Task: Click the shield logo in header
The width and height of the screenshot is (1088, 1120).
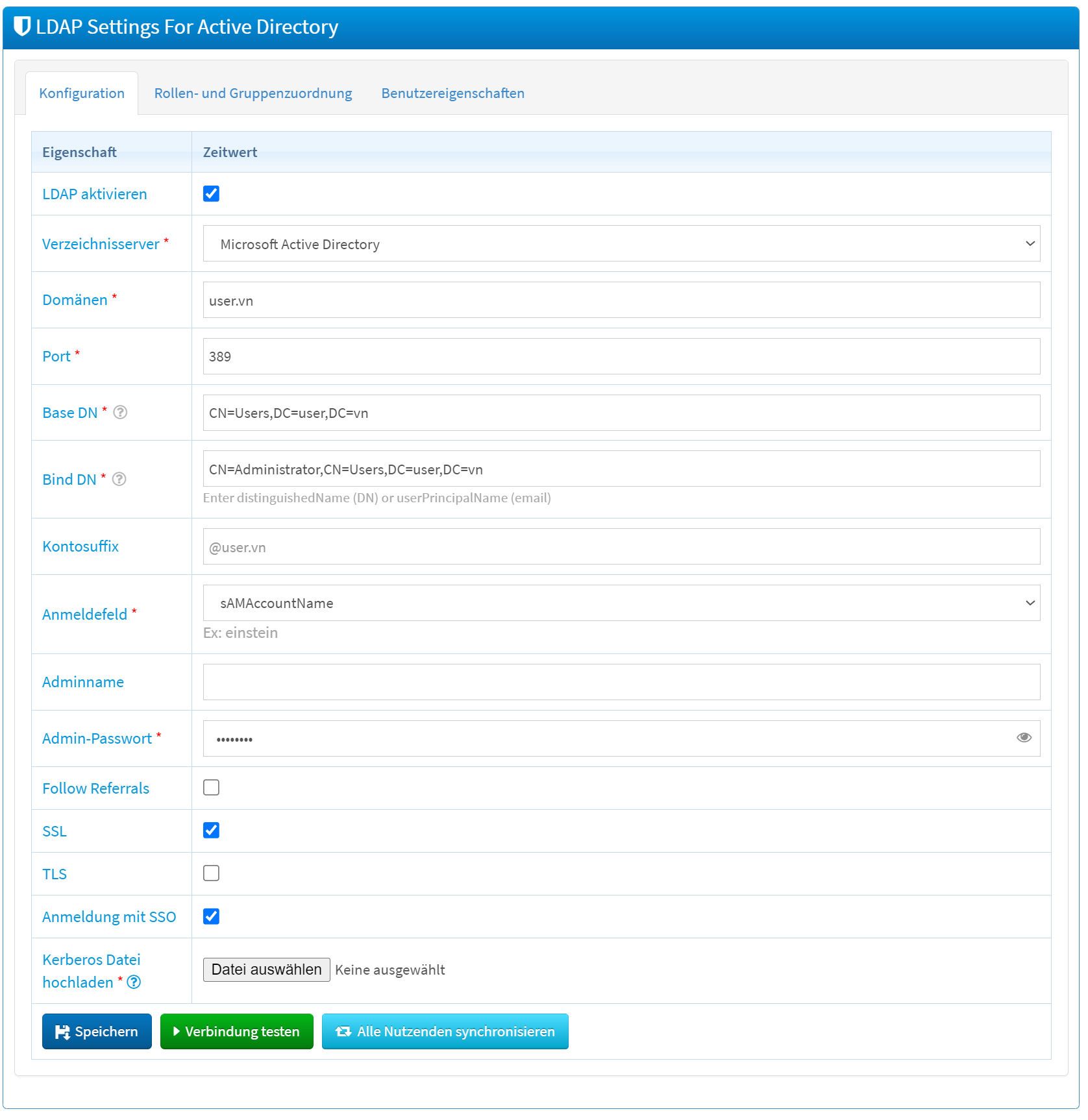Action: 22,27
